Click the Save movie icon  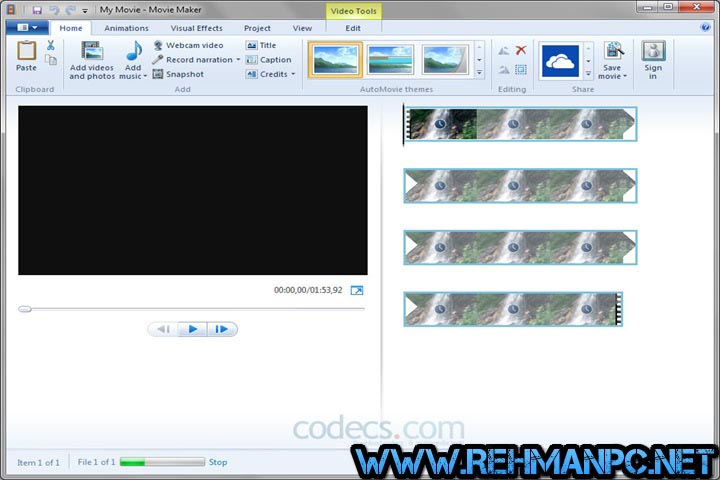(x=614, y=51)
